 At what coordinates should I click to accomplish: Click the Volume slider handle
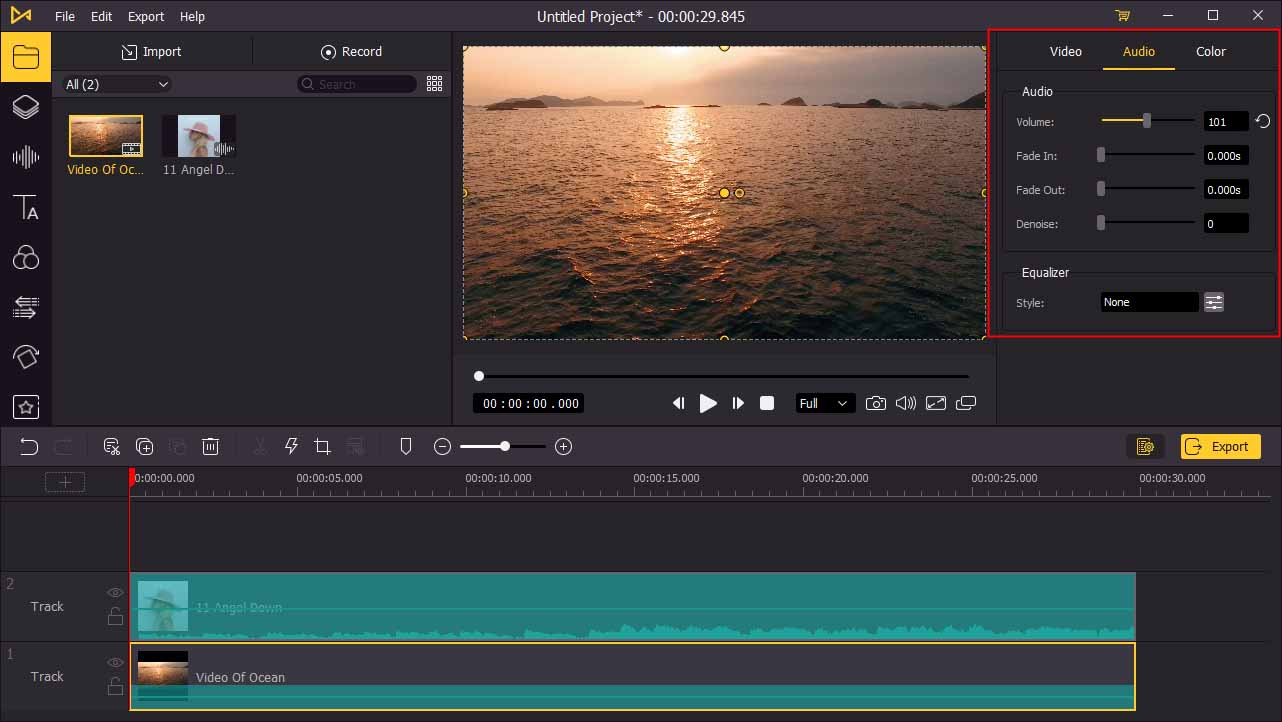pyautogui.click(x=1147, y=122)
